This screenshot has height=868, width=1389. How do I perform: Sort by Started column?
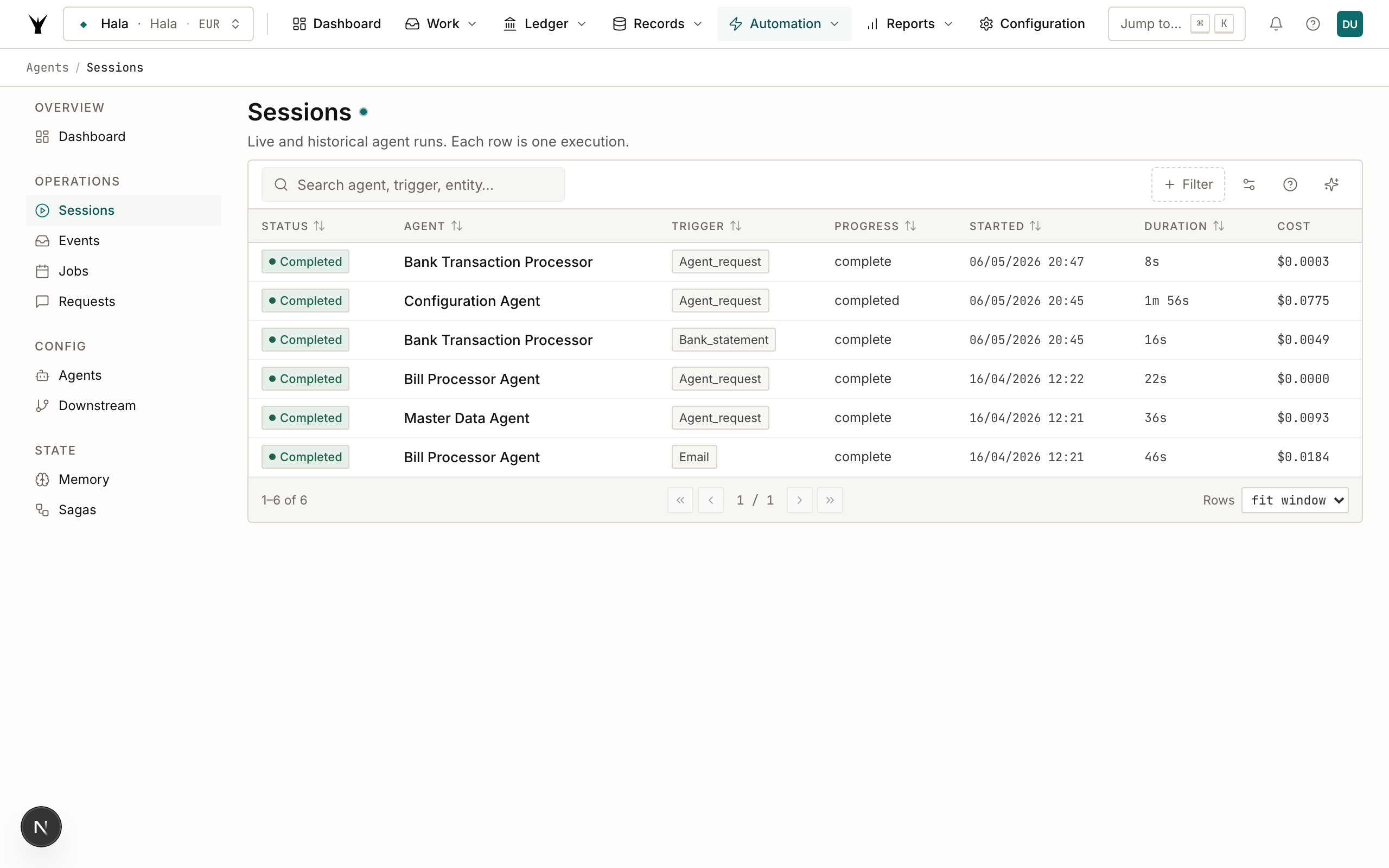coord(1005,226)
